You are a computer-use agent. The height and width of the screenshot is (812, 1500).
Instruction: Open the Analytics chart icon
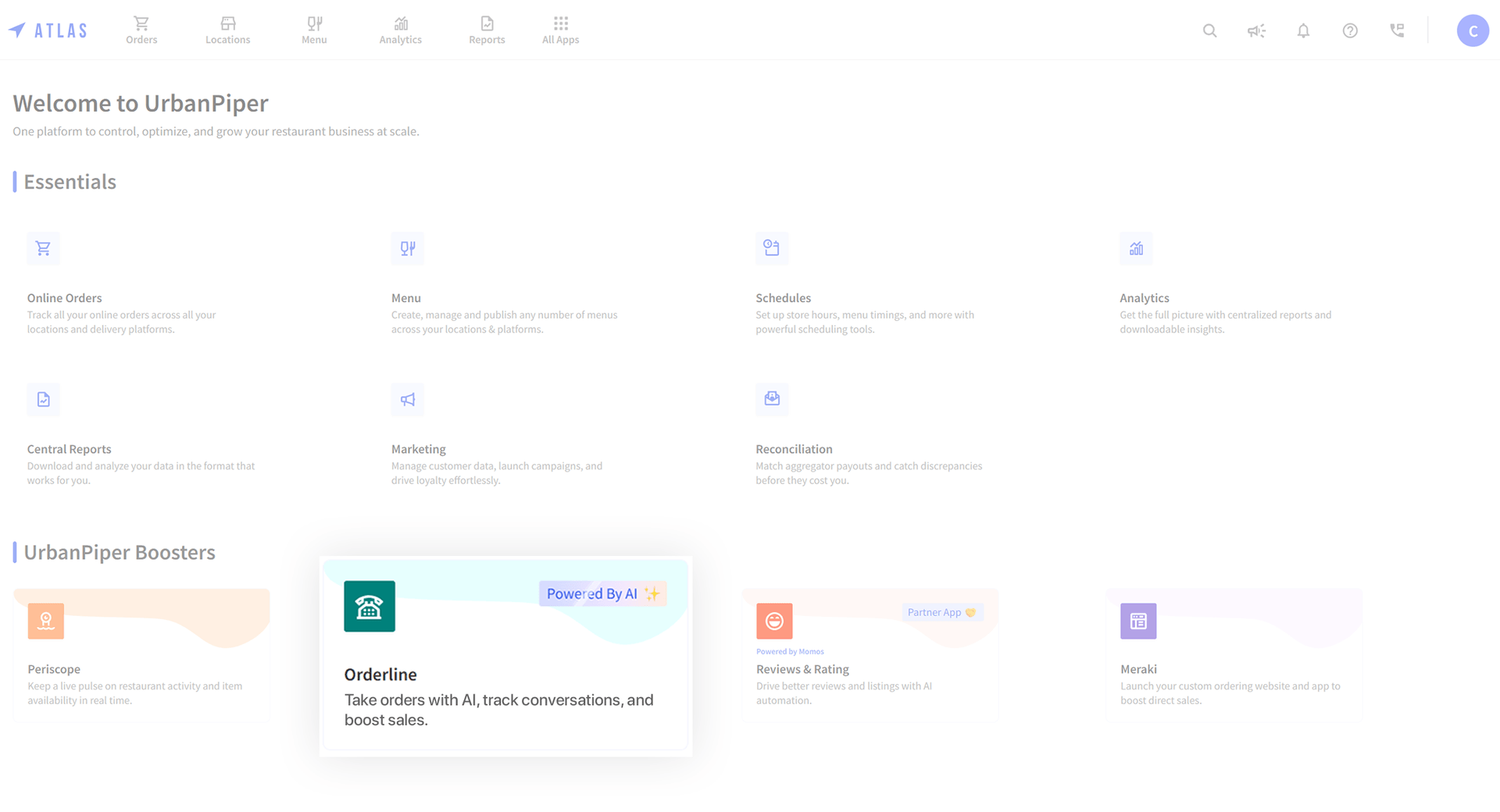click(x=400, y=23)
